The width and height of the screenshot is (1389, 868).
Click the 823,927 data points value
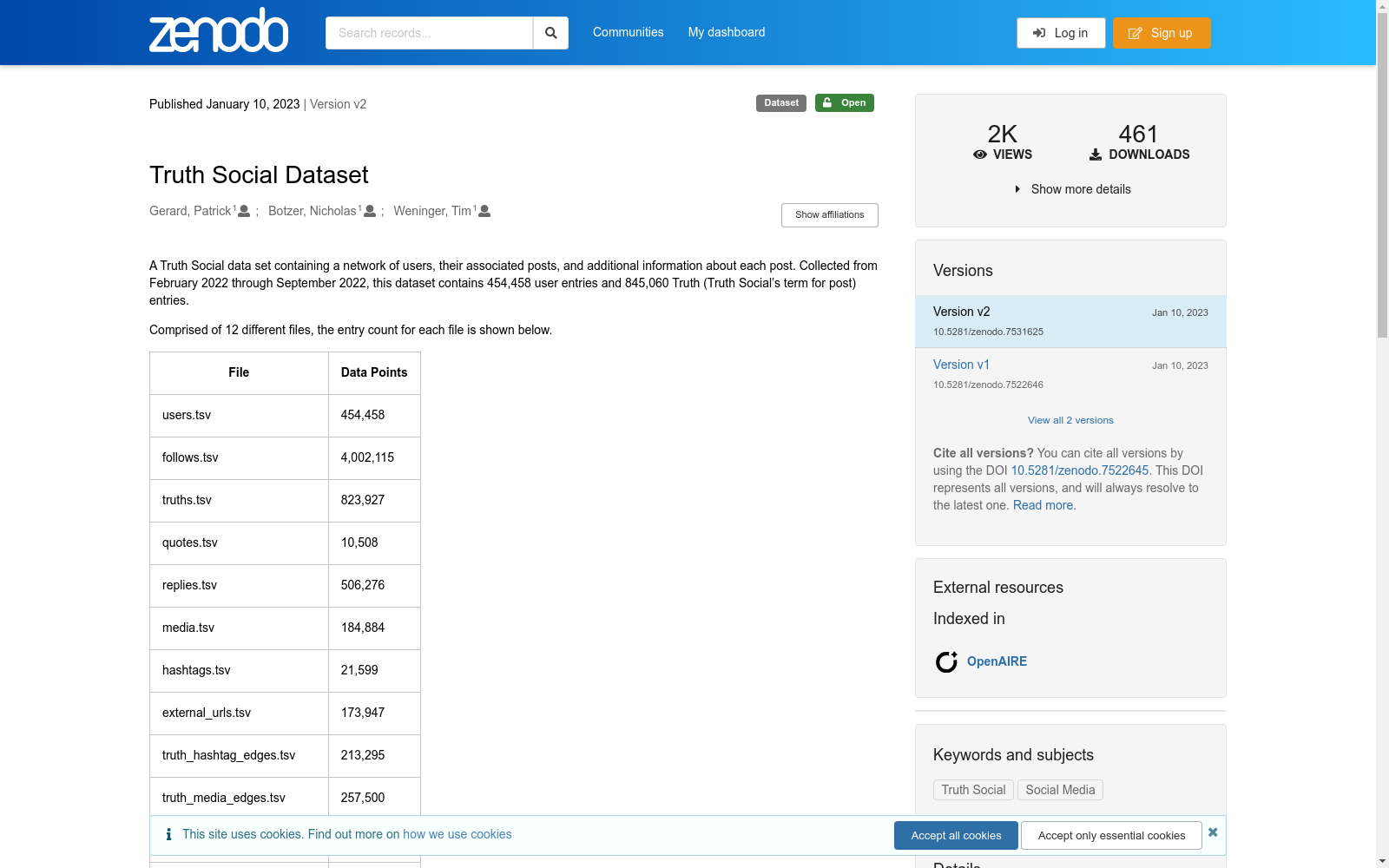coord(363,500)
